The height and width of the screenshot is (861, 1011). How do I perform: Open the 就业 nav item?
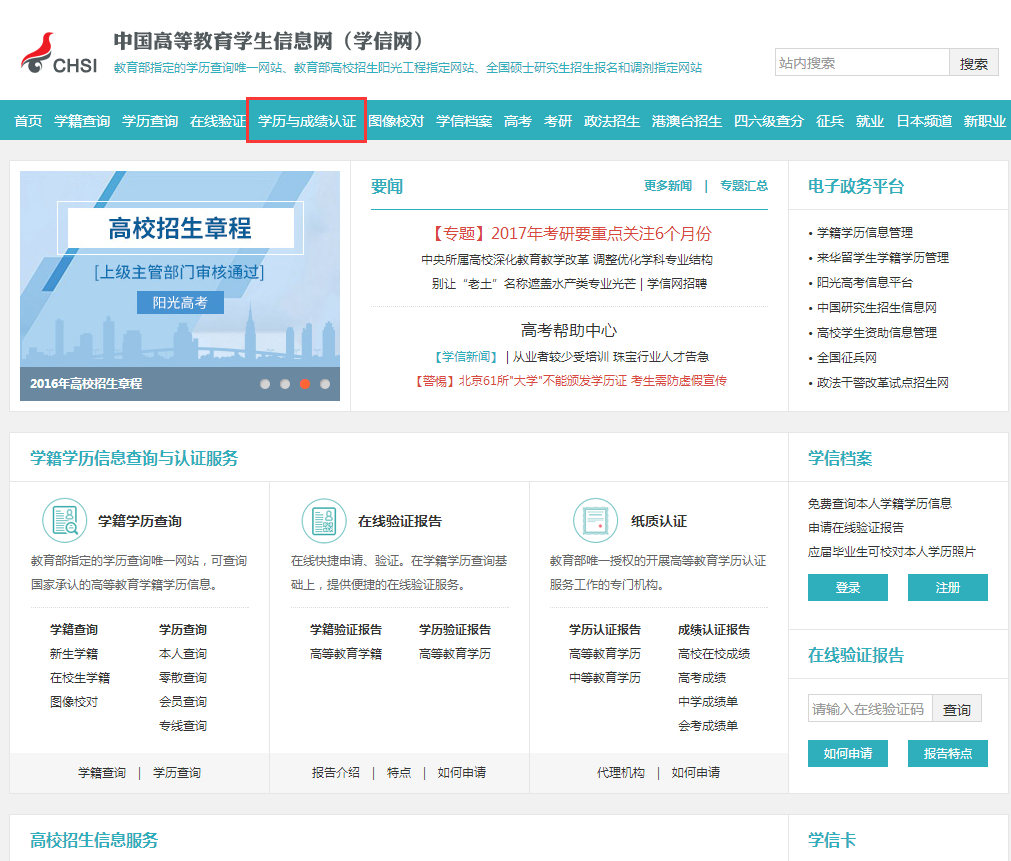click(x=870, y=121)
